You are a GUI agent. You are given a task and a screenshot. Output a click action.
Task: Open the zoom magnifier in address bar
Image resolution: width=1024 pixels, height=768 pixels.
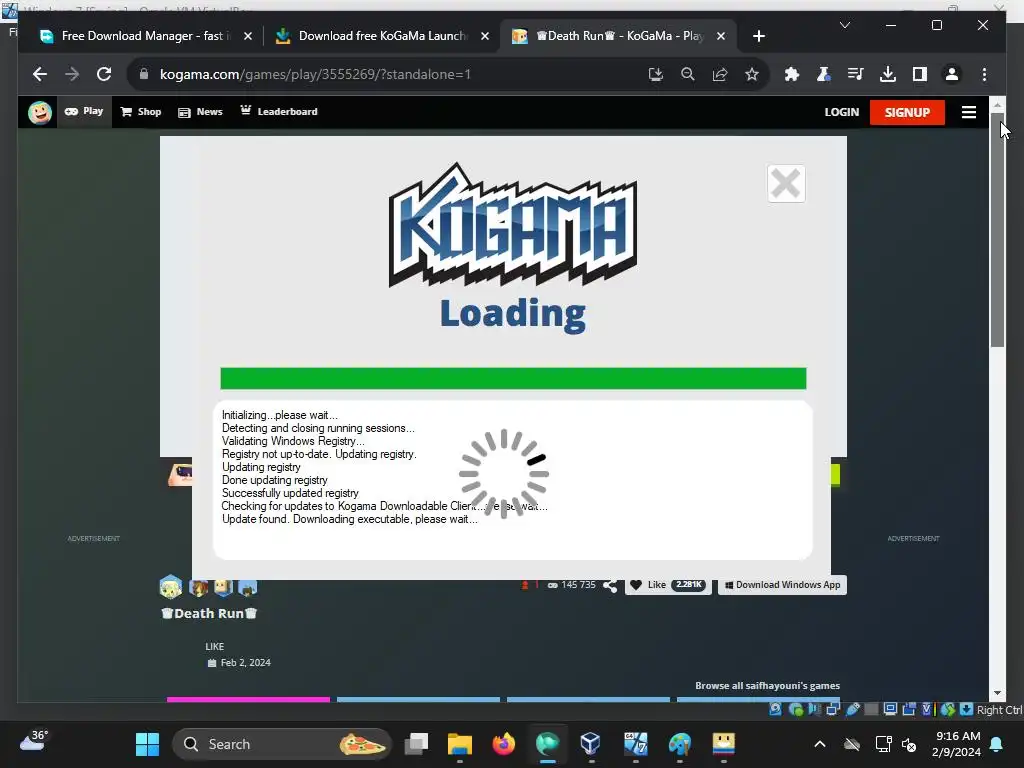(688, 74)
